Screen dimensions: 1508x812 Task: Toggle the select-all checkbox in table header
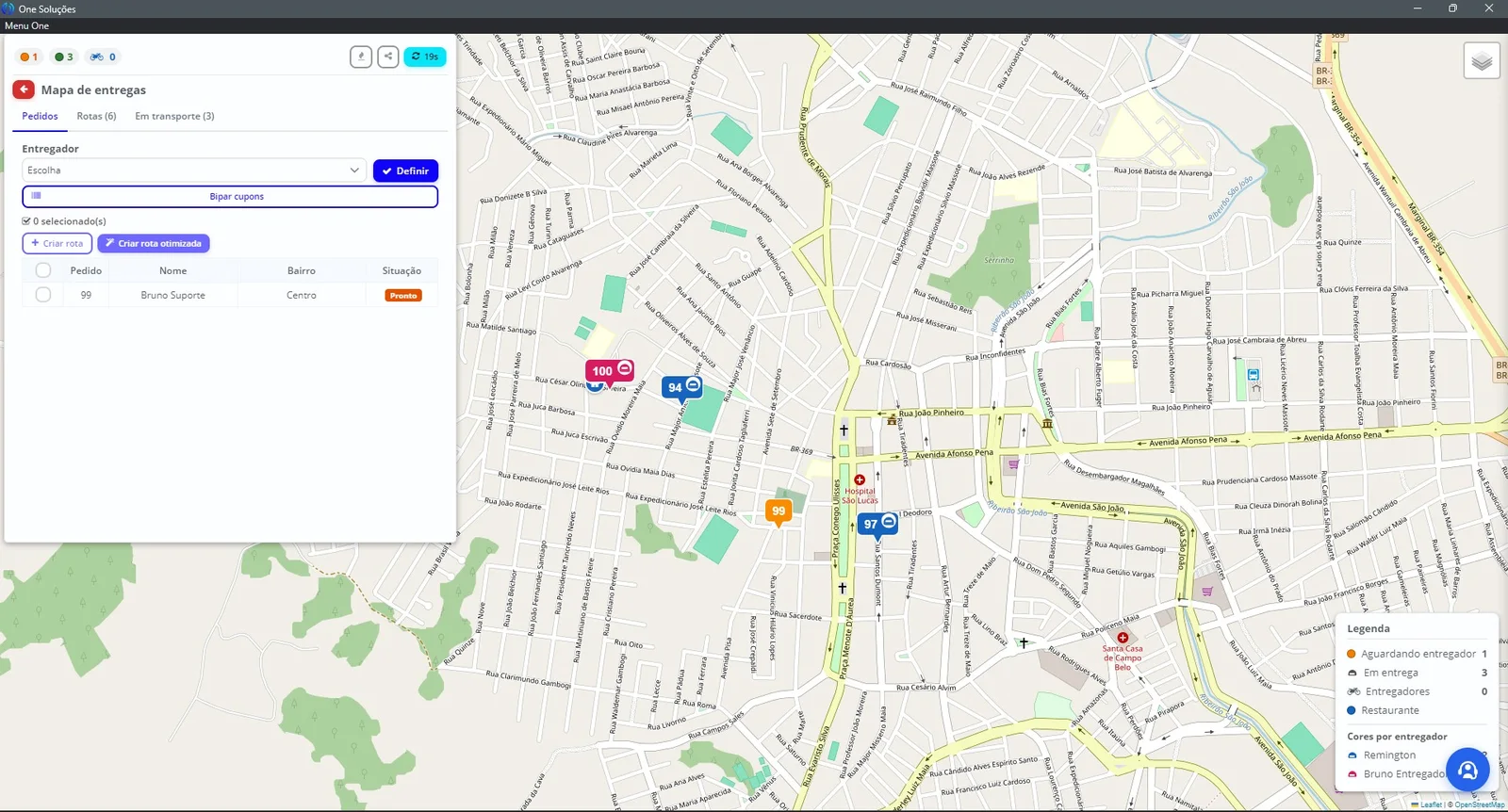click(x=43, y=270)
